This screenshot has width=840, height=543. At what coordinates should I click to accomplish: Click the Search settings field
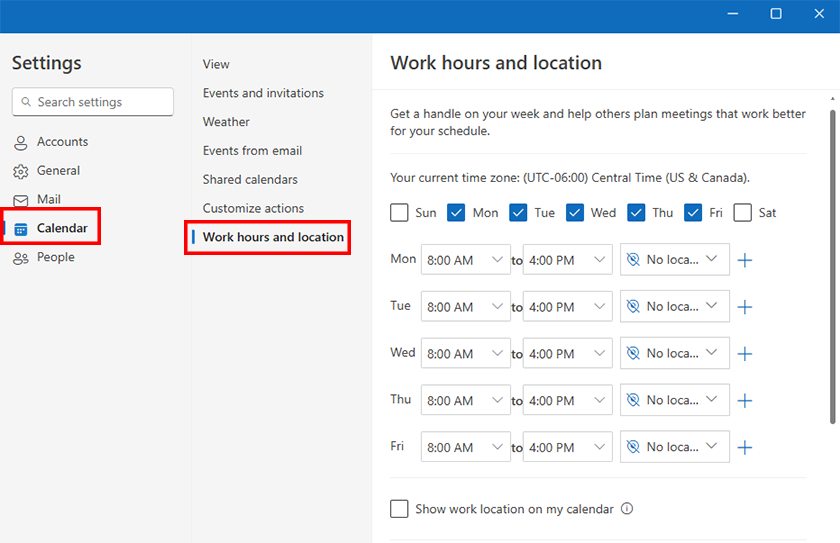click(93, 102)
